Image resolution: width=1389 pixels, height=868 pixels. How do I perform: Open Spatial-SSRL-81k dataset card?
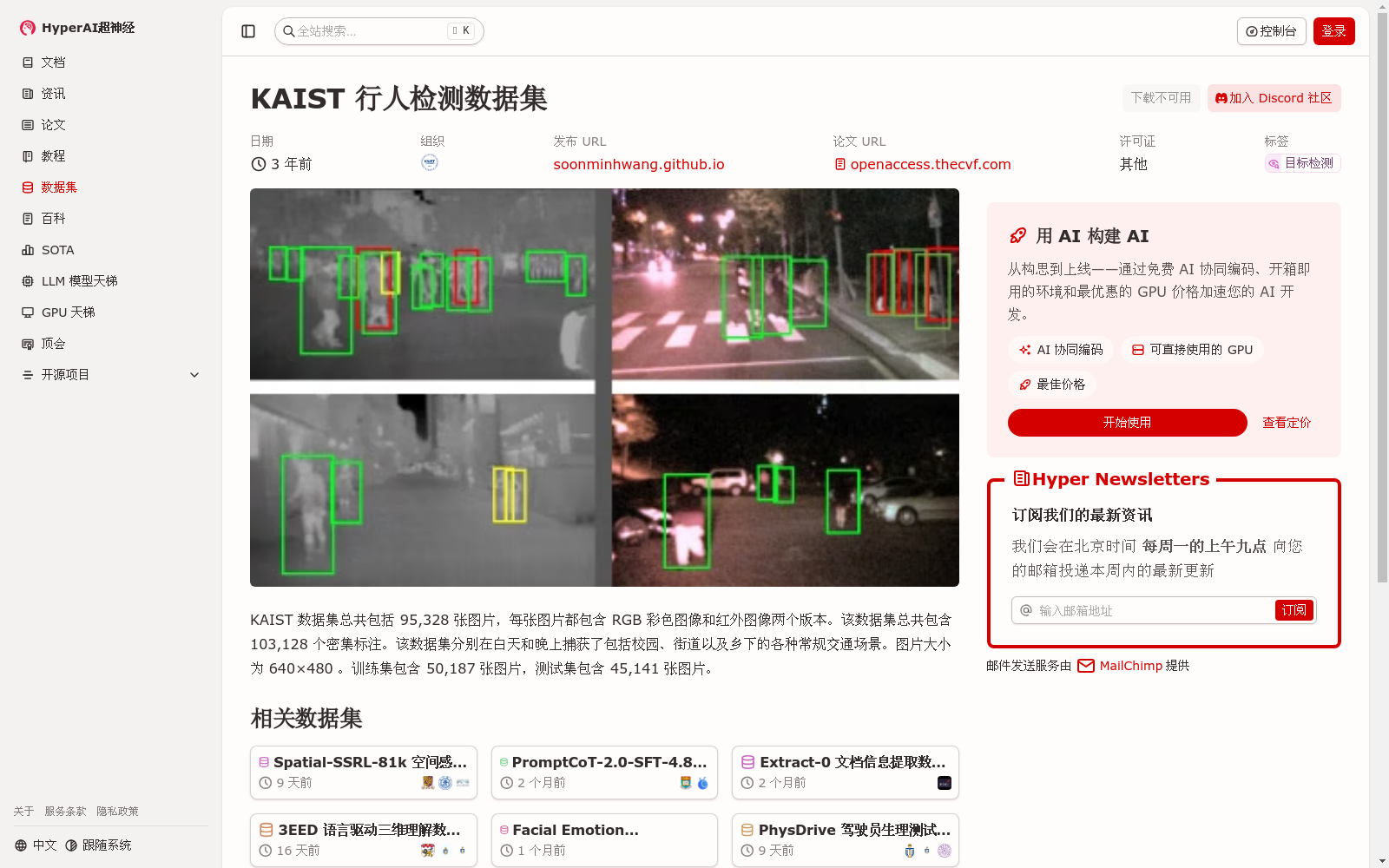click(364, 773)
